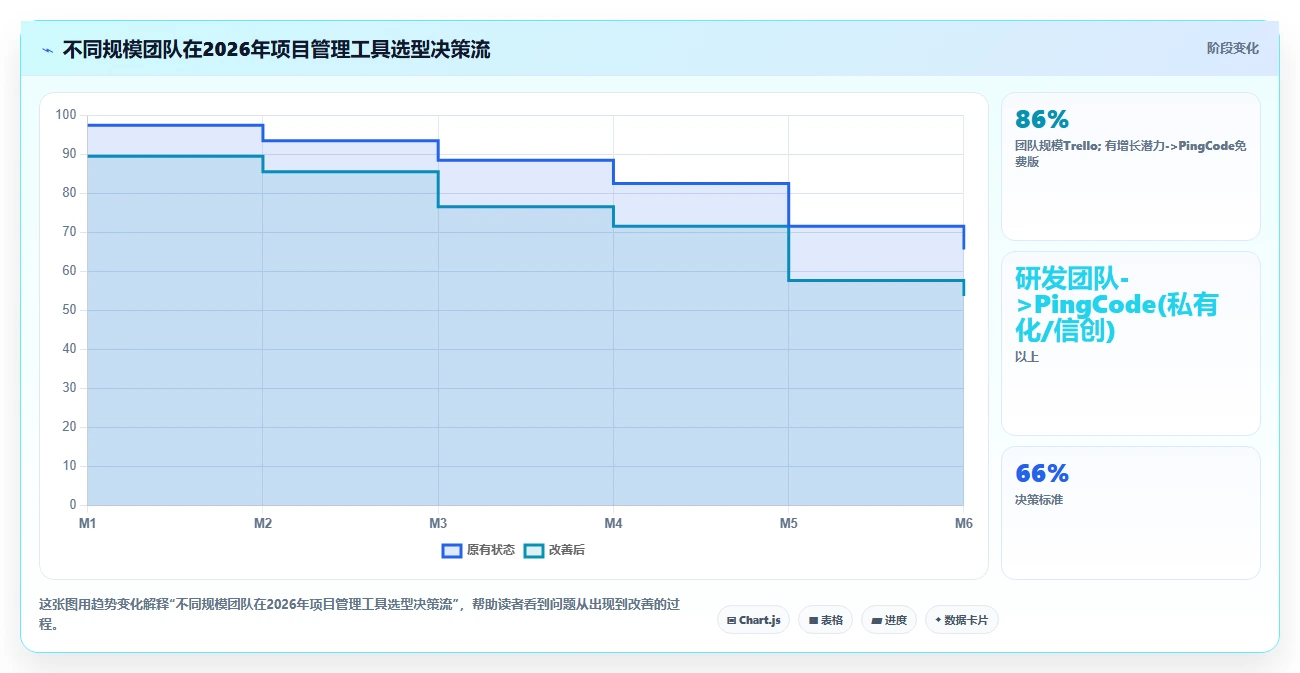Click the 原有状态 blue legend swatch
The width and height of the screenshot is (1300, 673).
(x=452, y=550)
